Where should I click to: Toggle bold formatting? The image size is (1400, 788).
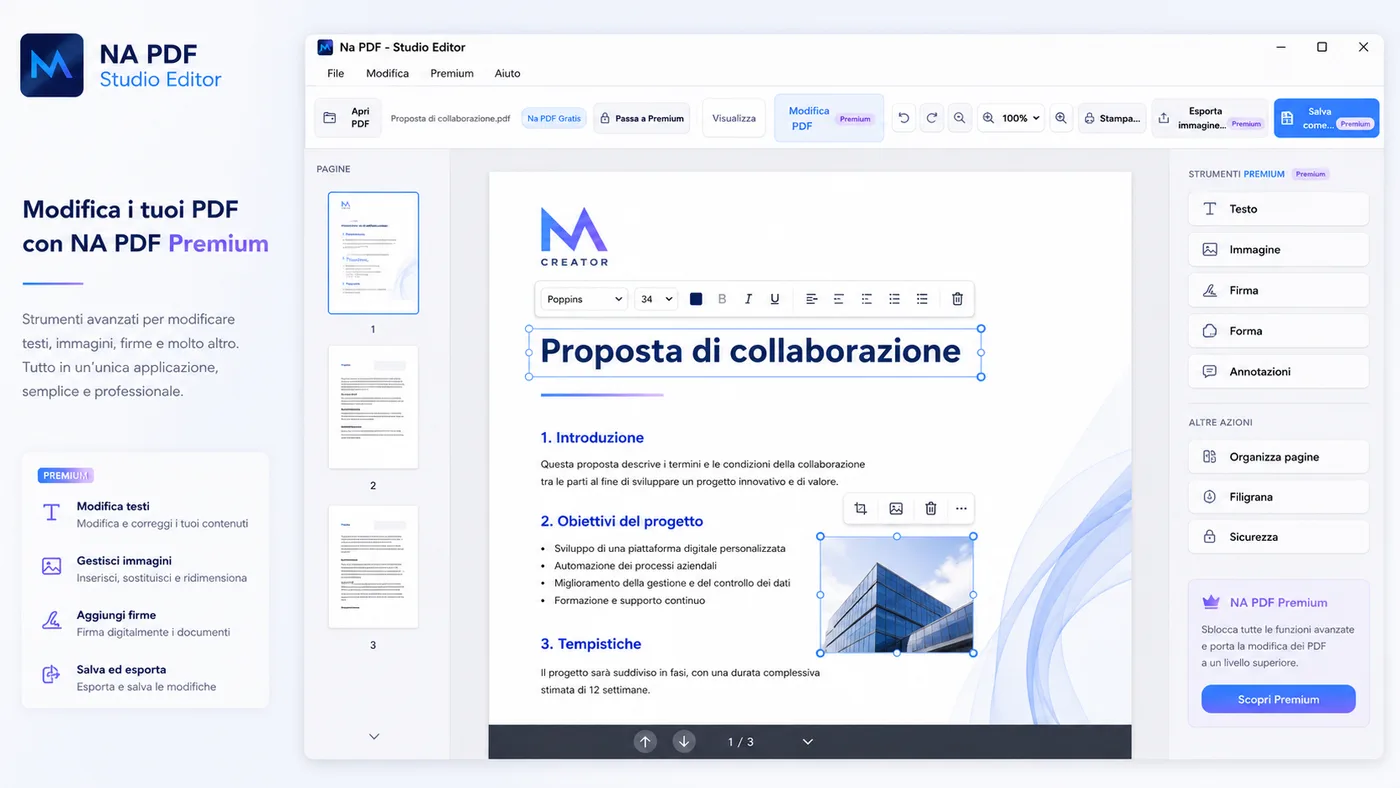[x=722, y=299]
